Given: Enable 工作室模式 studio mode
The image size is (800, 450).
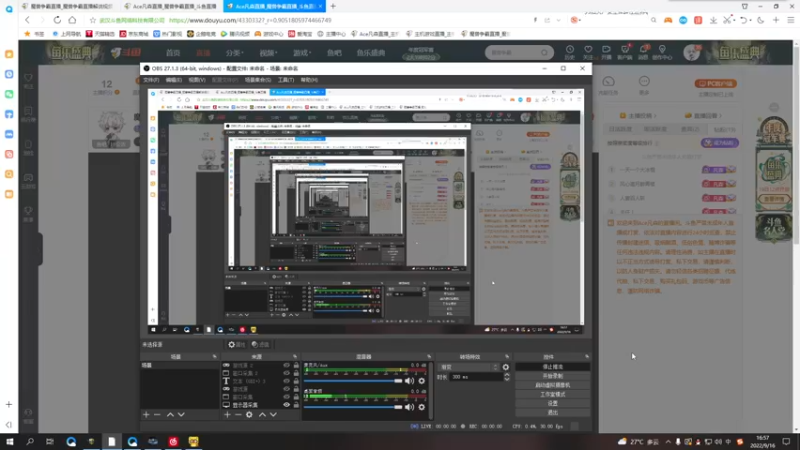Looking at the screenshot, I should click(x=553, y=394).
